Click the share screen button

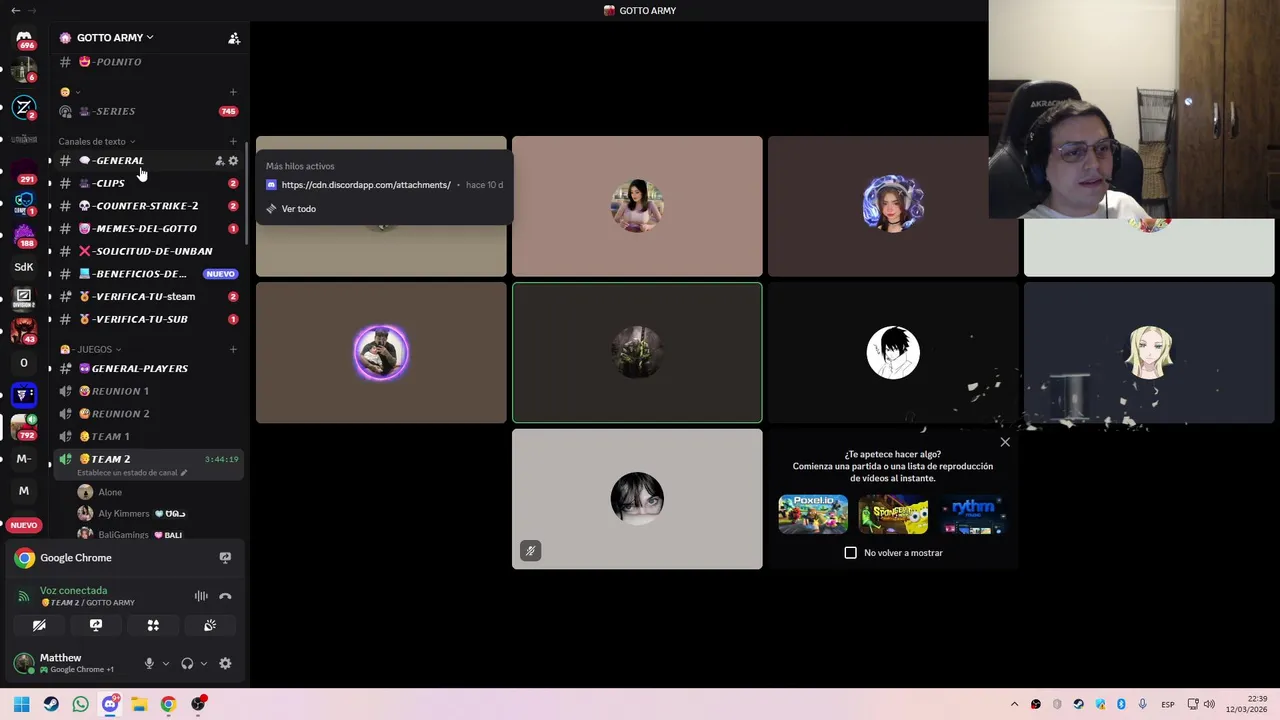click(x=96, y=625)
